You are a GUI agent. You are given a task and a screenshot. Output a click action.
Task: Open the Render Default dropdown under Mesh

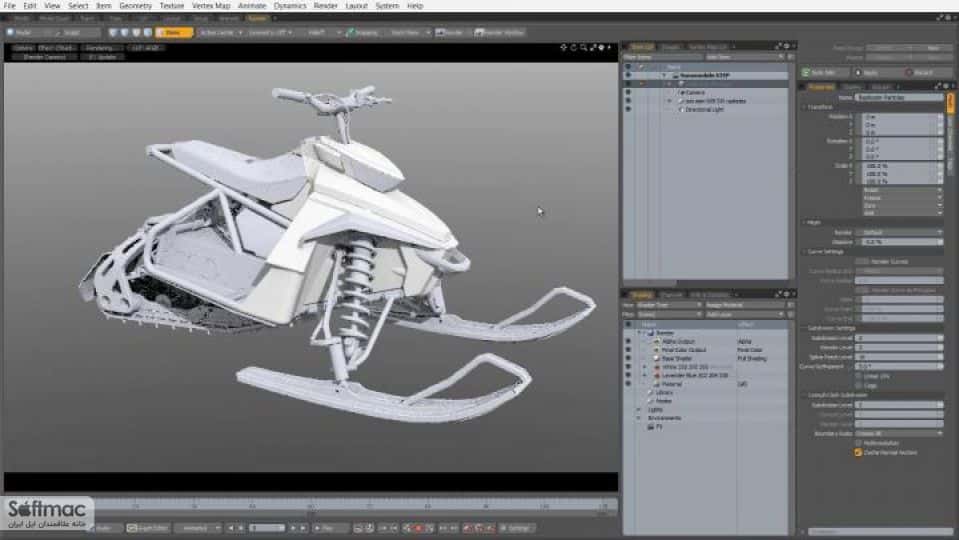tap(899, 232)
